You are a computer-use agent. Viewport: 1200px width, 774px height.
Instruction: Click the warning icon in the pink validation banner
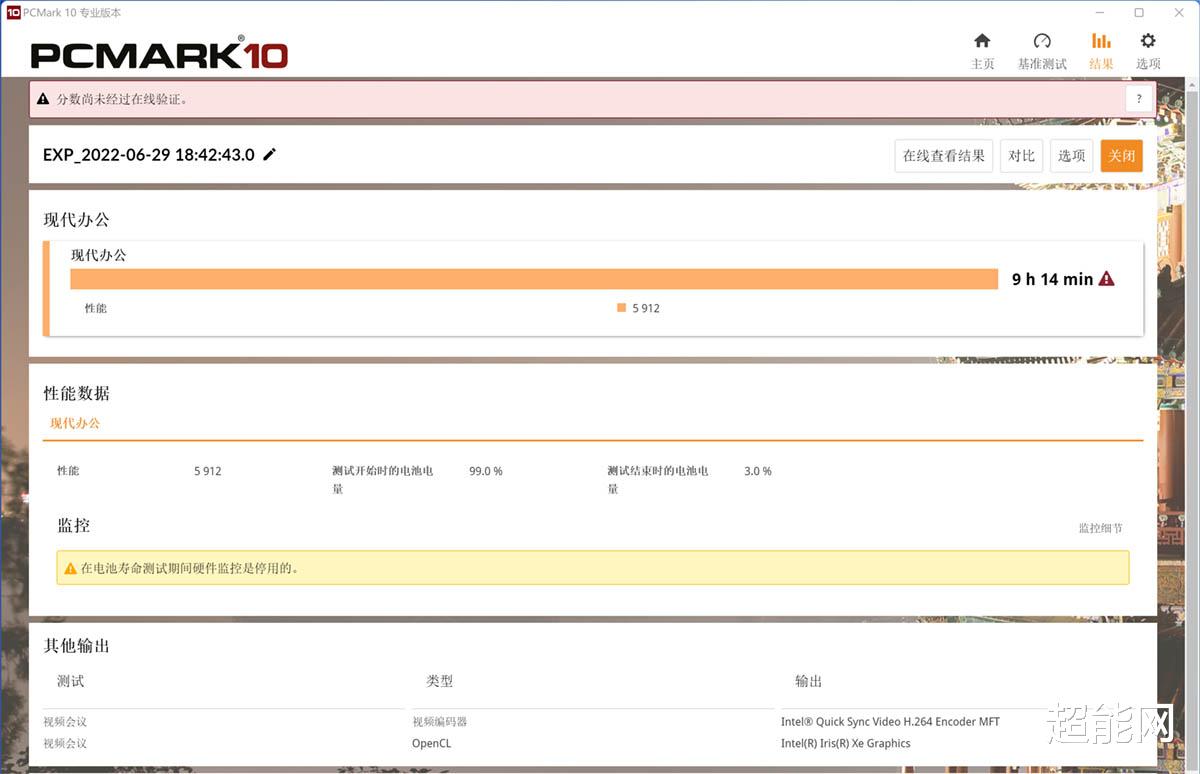coord(42,99)
